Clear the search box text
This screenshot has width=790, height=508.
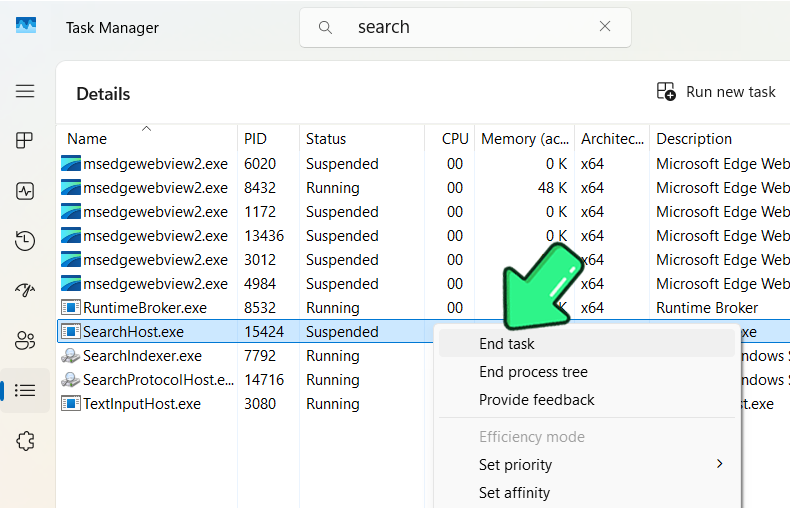pyautogui.click(x=605, y=26)
